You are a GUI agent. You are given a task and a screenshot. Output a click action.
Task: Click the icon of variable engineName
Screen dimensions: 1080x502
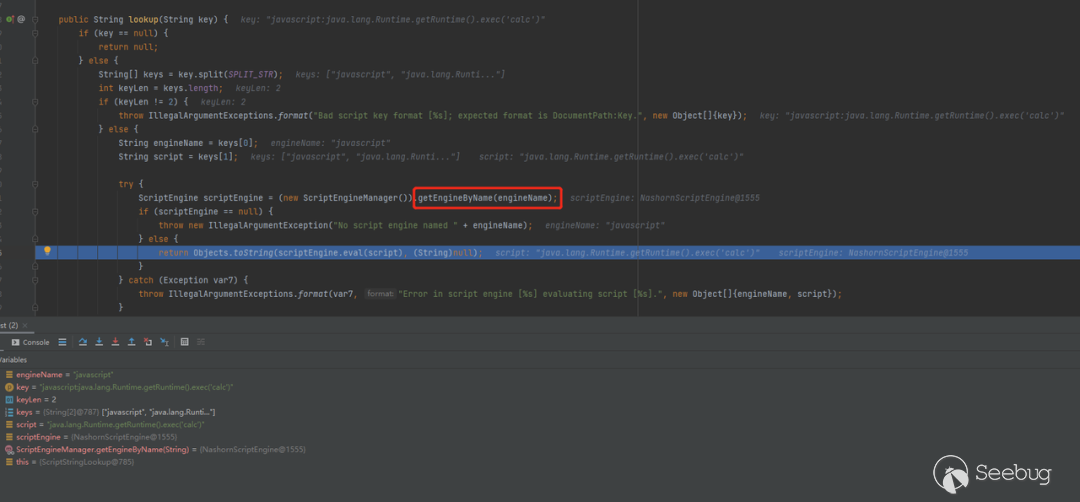pyautogui.click(x=10, y=374)
